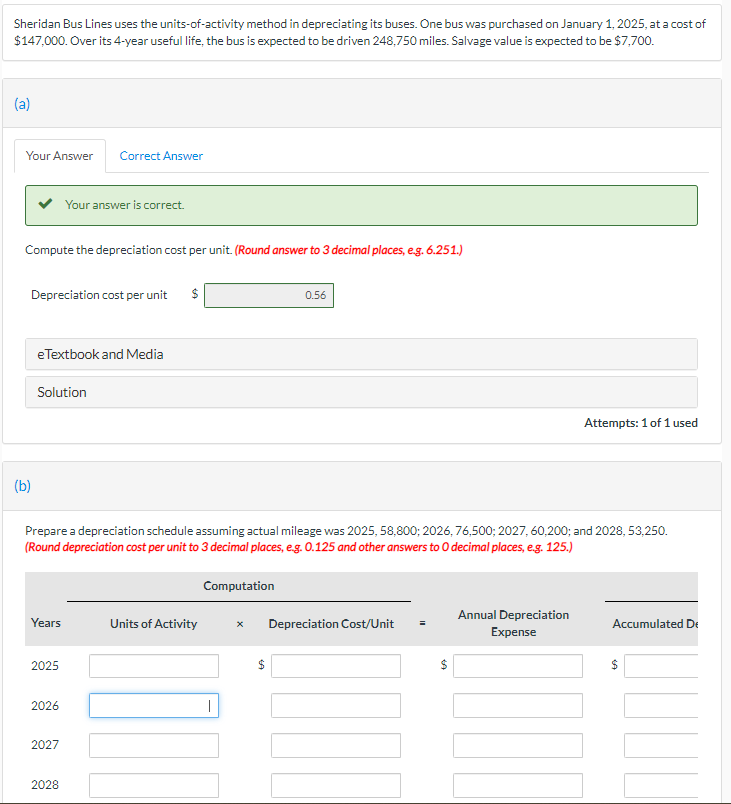Viewport: 731px width, 804px height.
Task: Click the (b) section heading
Action: [22, 486]
